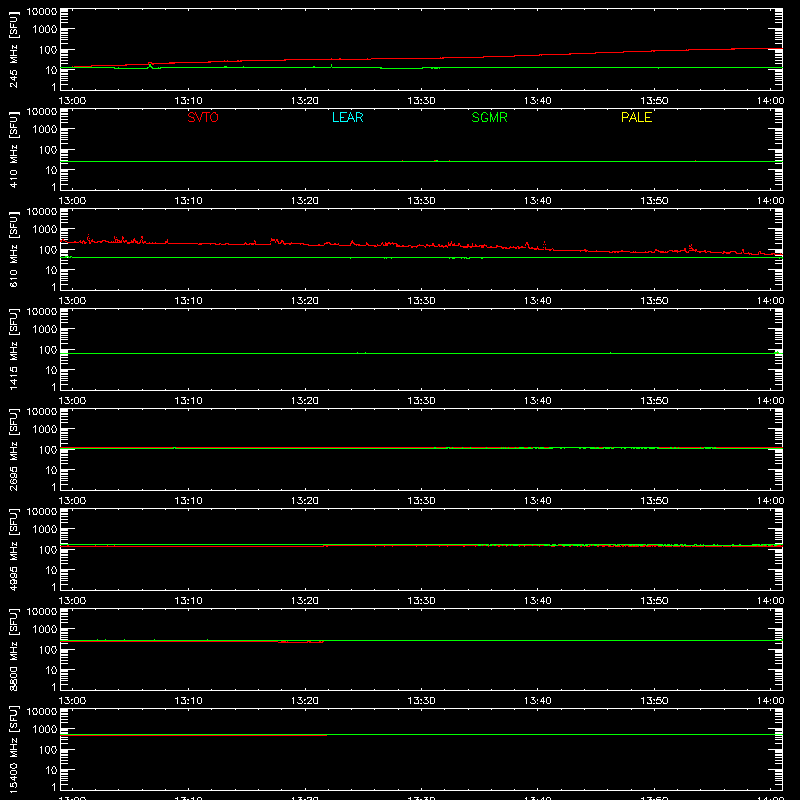Click the 8800 MHz [SFU] axis title

point(14,649)
